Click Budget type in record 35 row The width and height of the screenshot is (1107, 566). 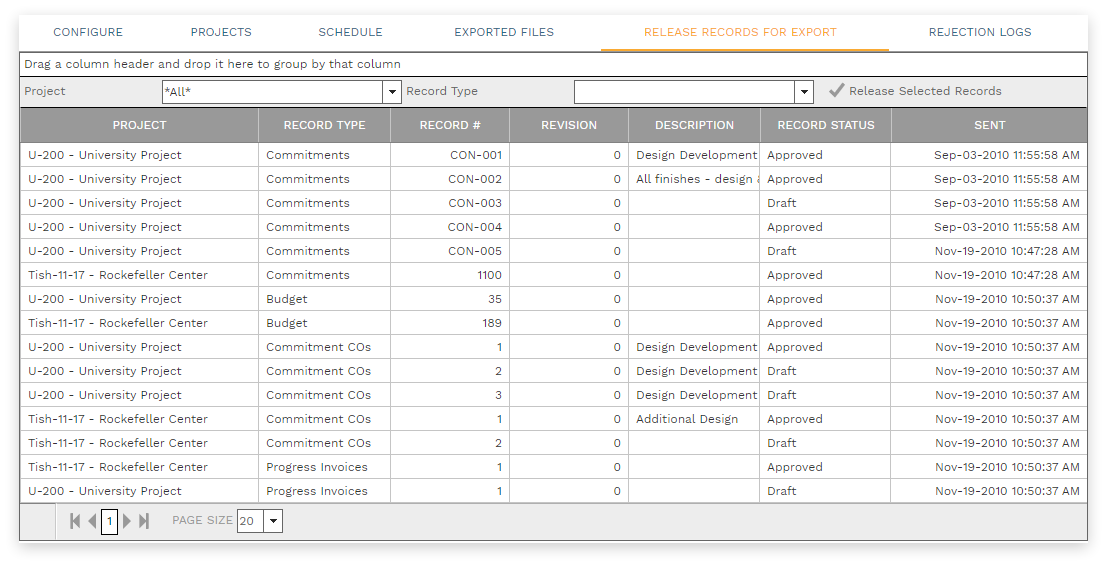287,299
